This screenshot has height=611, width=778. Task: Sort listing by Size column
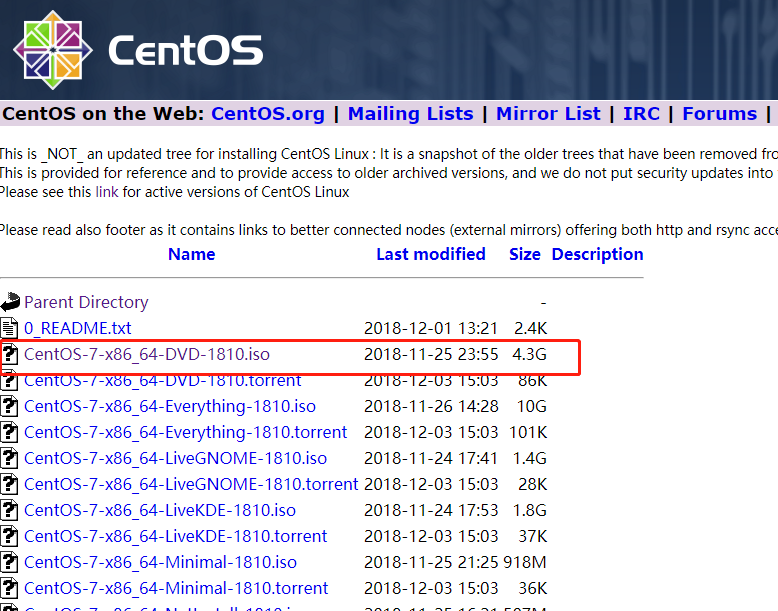tap(524, 254)
